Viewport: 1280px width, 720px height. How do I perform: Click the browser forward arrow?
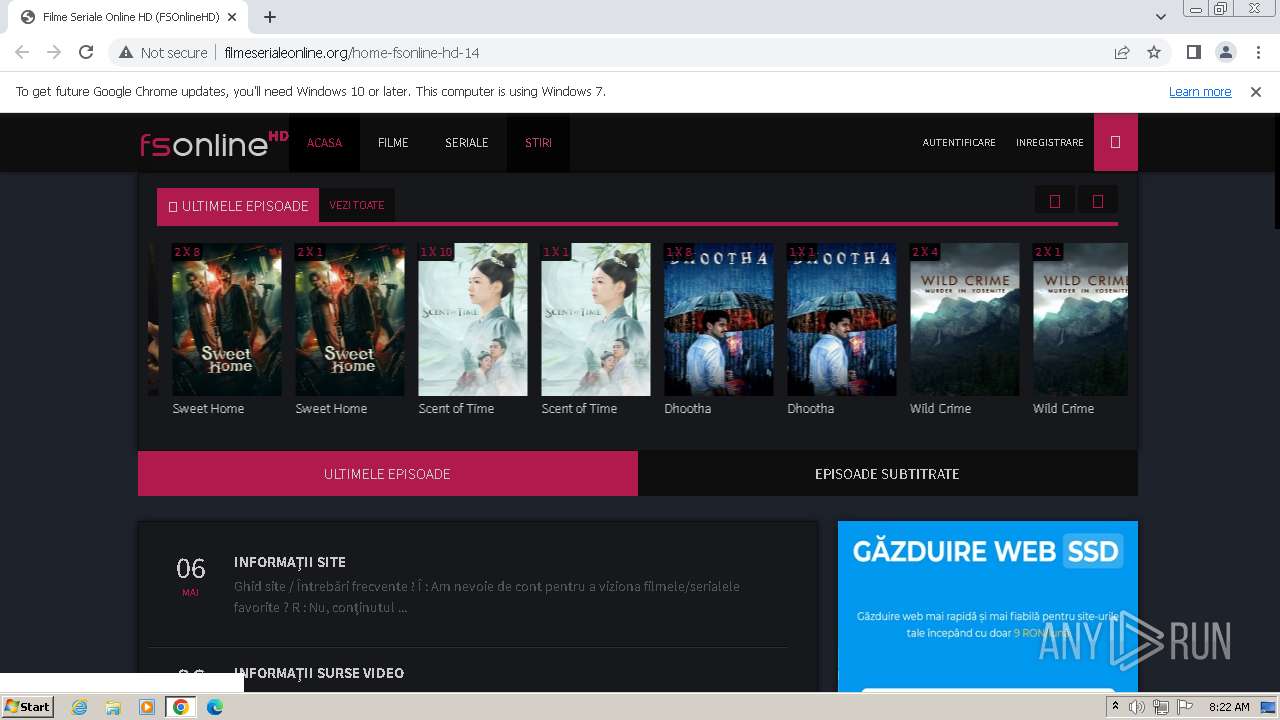click(x=54, y=52)
